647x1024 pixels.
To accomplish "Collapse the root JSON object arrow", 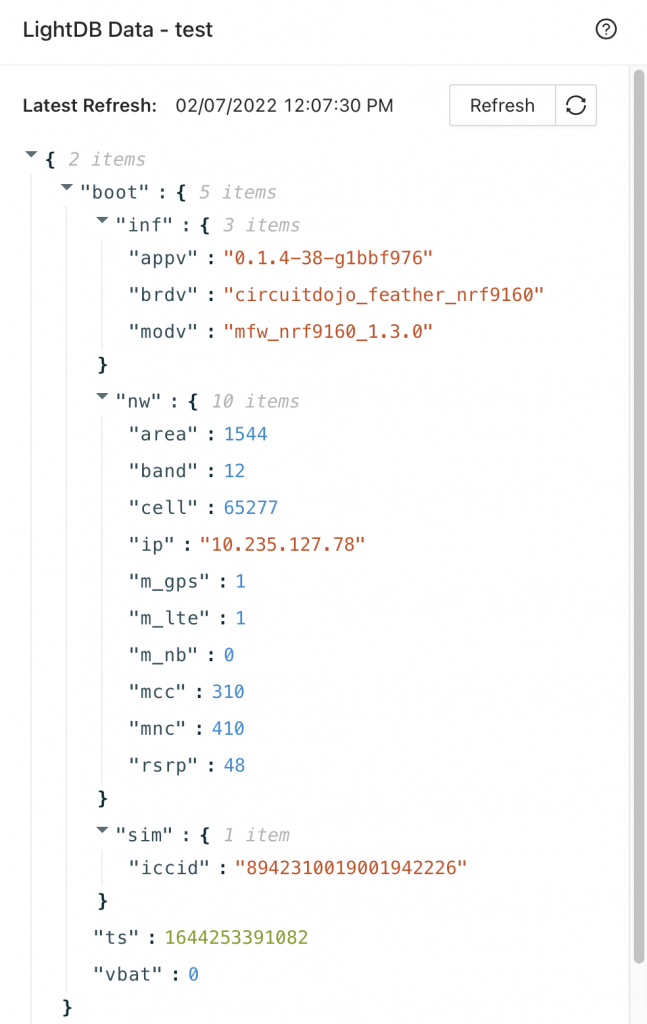I will point(31,155).
